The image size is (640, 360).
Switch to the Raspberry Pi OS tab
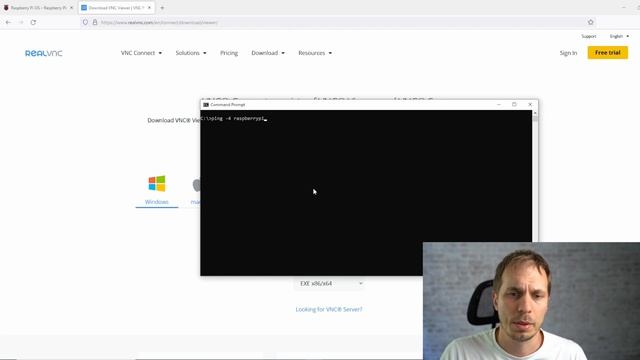click(38, 8)
